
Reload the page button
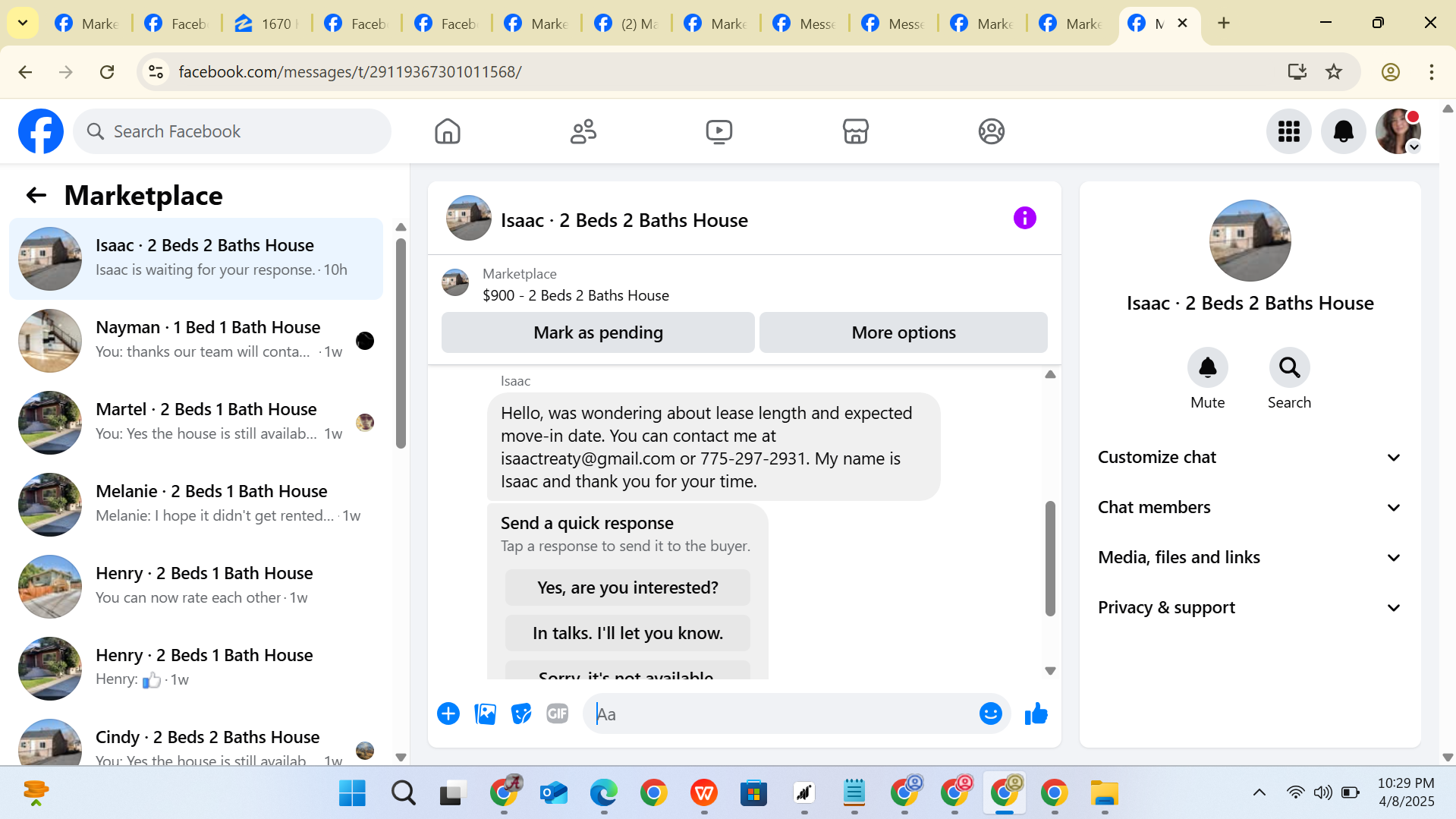107,72
